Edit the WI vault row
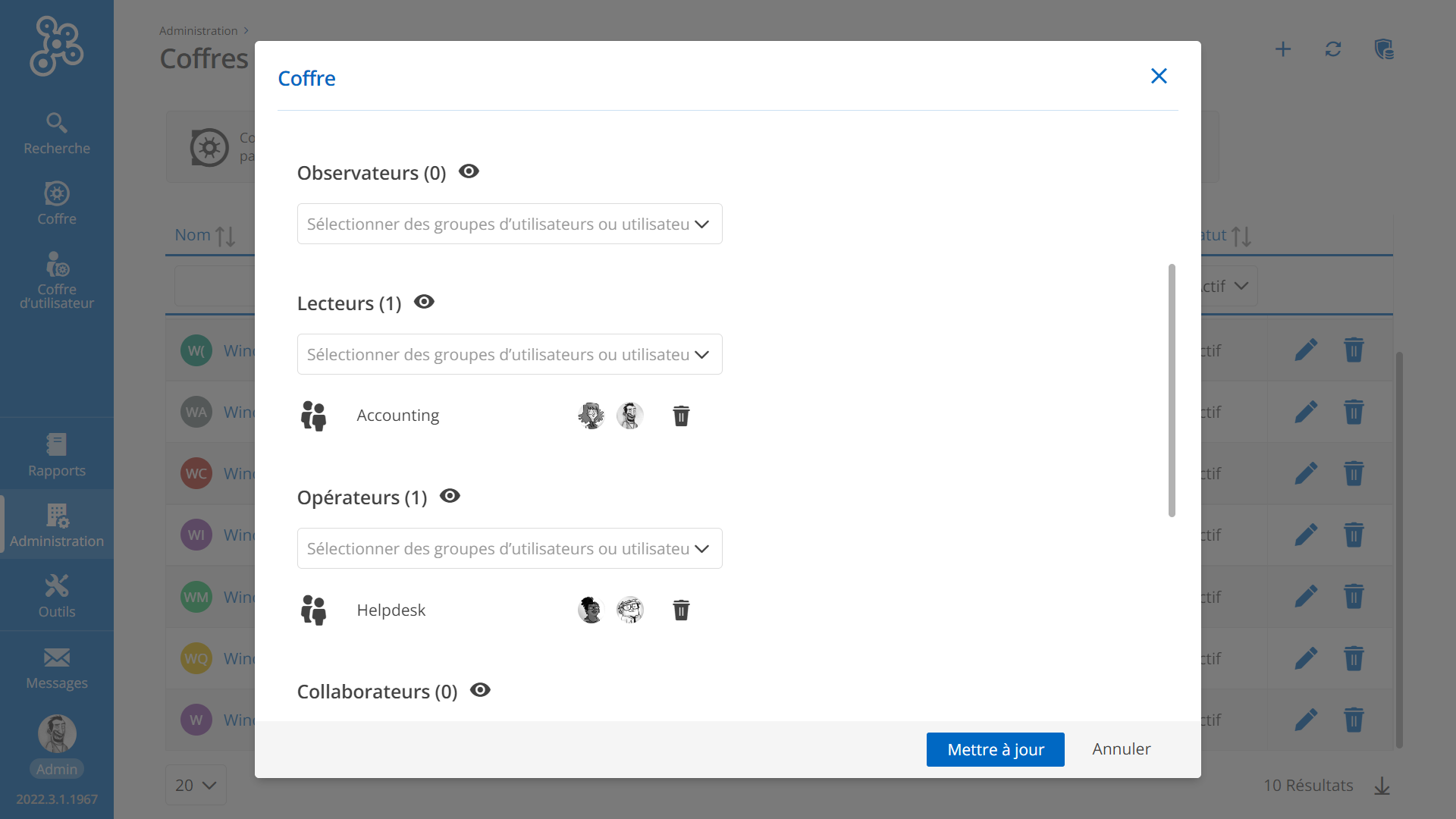 point(1305,535)
